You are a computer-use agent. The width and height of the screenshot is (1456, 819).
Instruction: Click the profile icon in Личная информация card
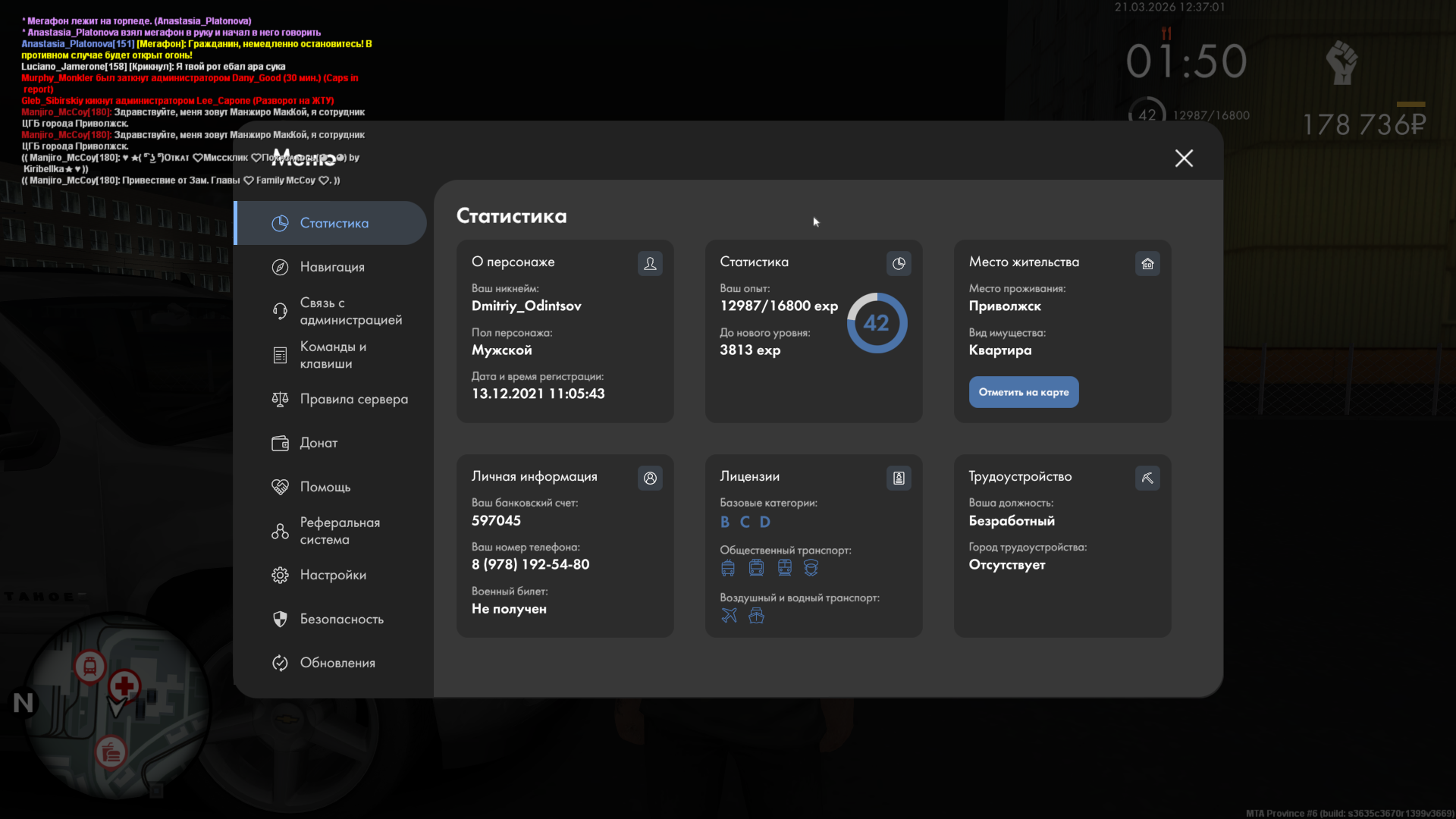coord(650,478)
